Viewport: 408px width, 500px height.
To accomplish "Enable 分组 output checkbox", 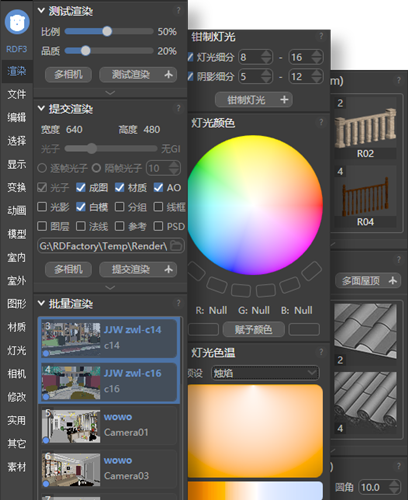I will click(120, 207).
